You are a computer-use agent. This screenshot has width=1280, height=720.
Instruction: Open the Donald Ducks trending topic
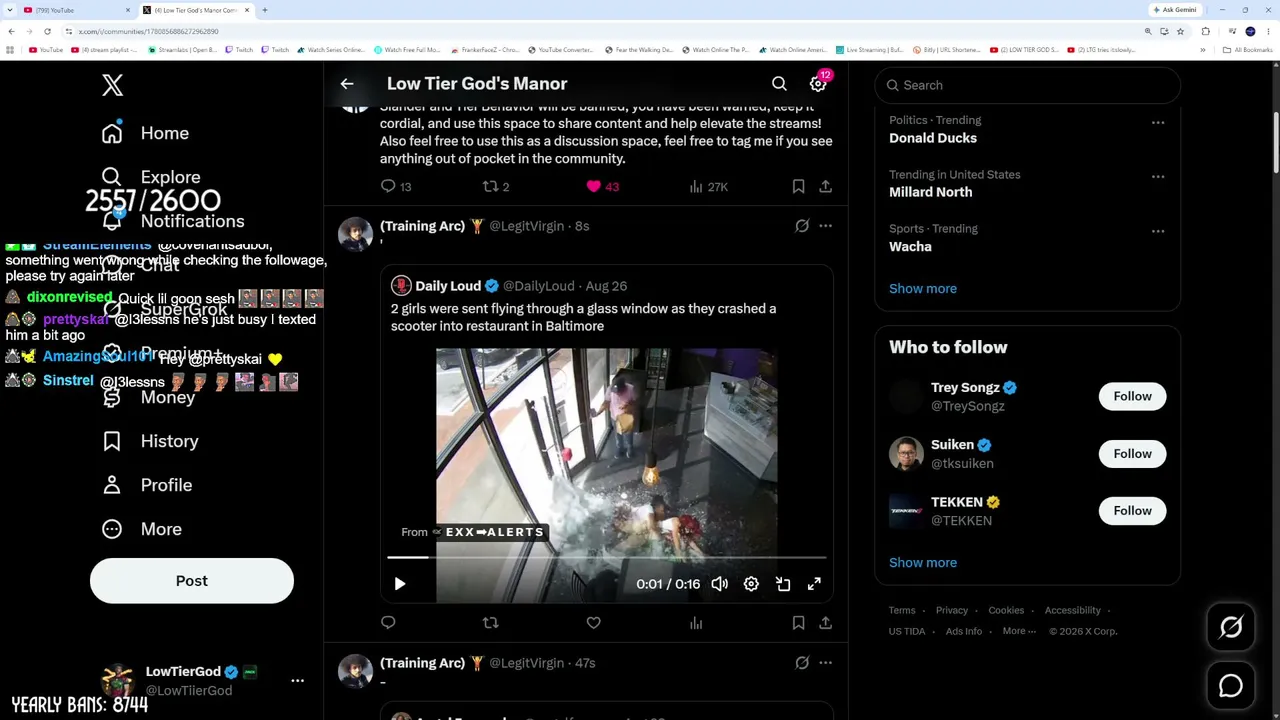tap(933, 138)
